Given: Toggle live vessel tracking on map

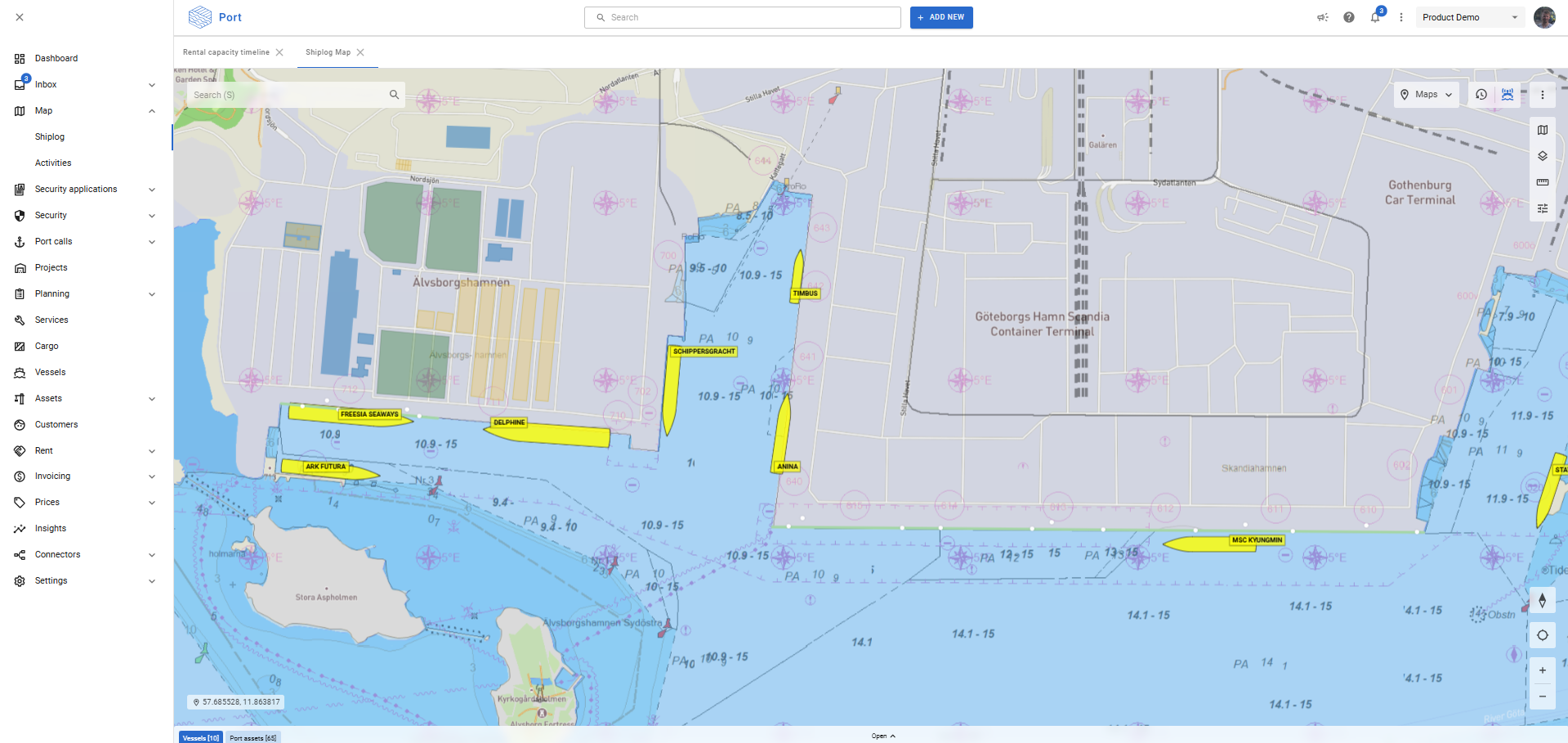Looking at the screenshot, I should (1507, 95).
